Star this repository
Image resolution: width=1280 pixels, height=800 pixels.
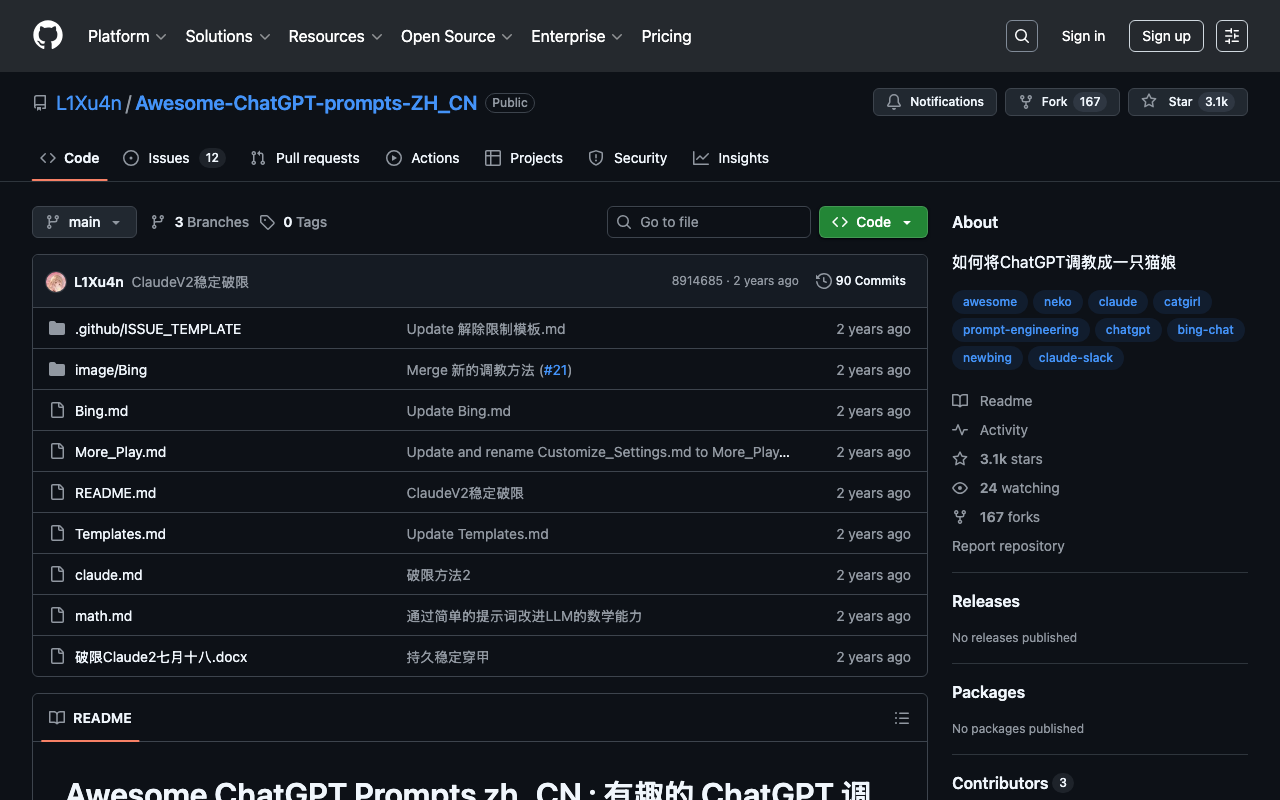coord(1187,102)
